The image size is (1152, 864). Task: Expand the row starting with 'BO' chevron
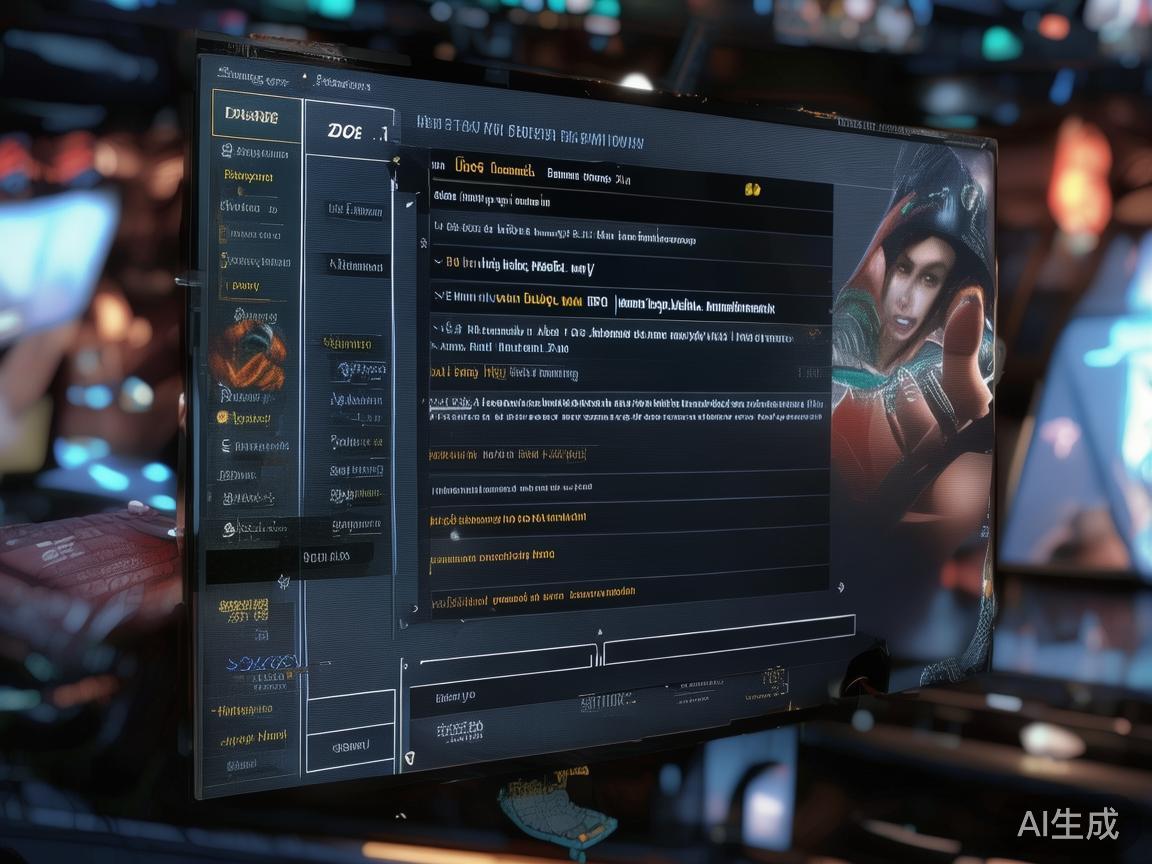438,264
